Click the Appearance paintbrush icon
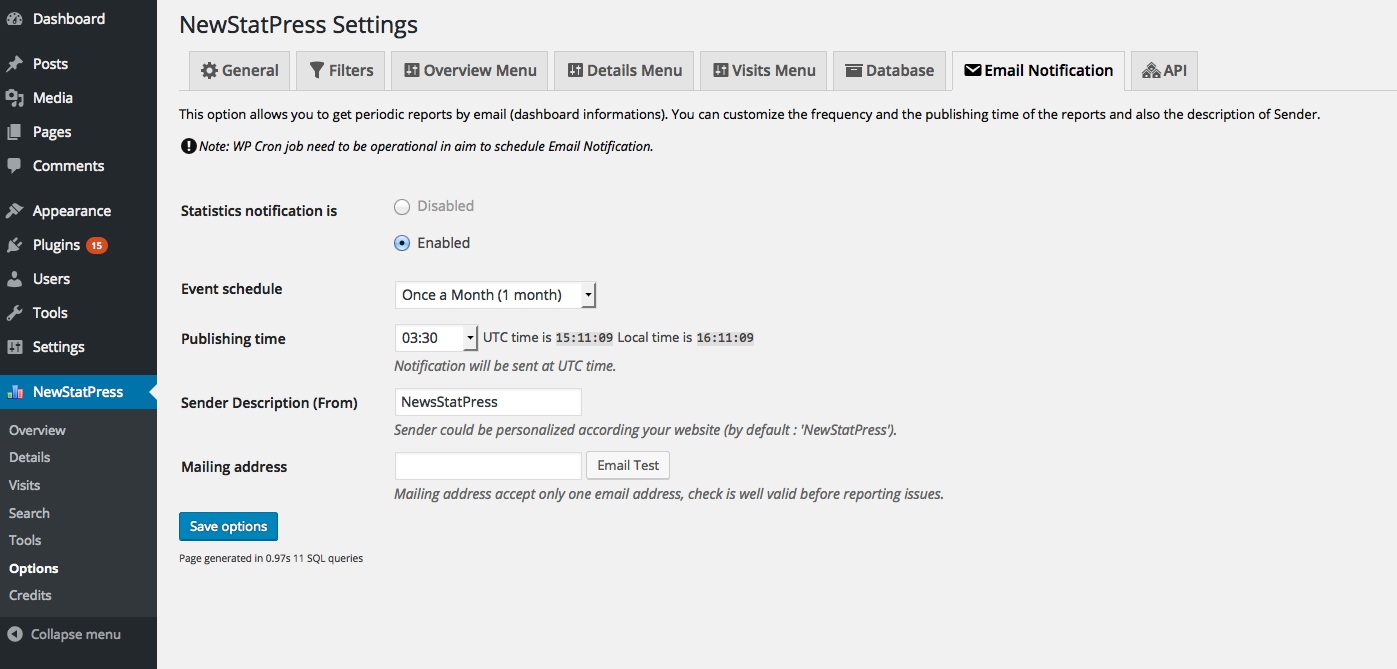 click(15, 211)
